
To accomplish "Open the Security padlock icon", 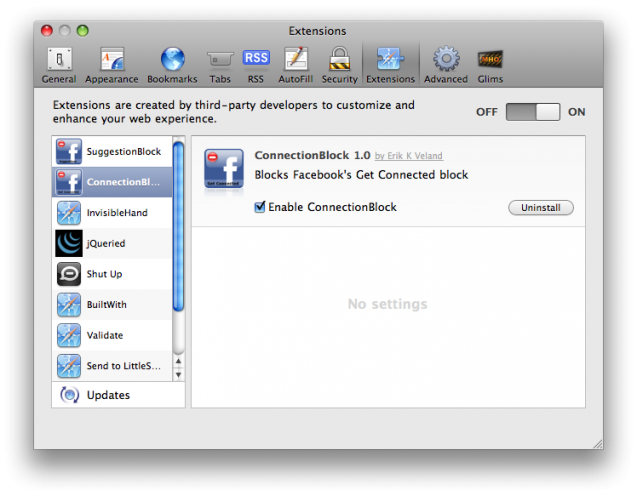I will point(340,59).
